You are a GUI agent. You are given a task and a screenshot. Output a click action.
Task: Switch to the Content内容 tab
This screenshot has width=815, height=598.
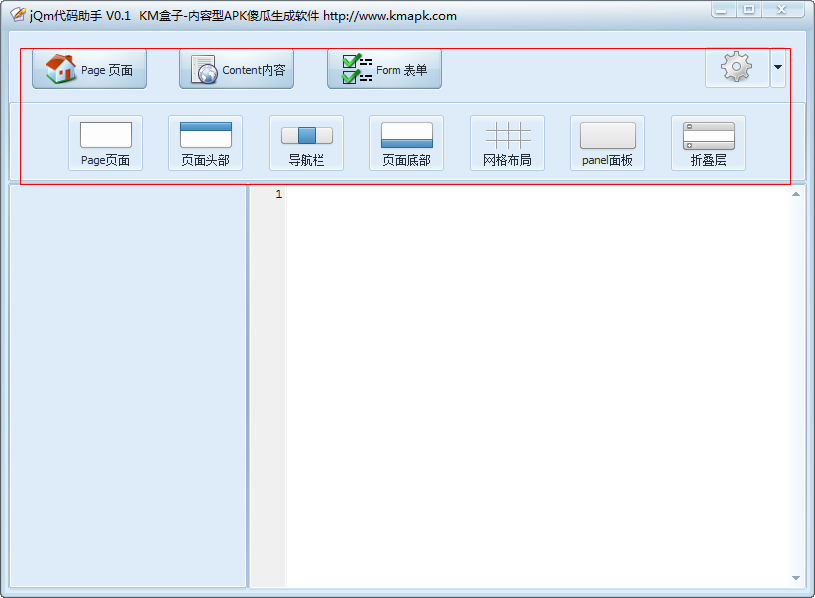pos(236,69)
